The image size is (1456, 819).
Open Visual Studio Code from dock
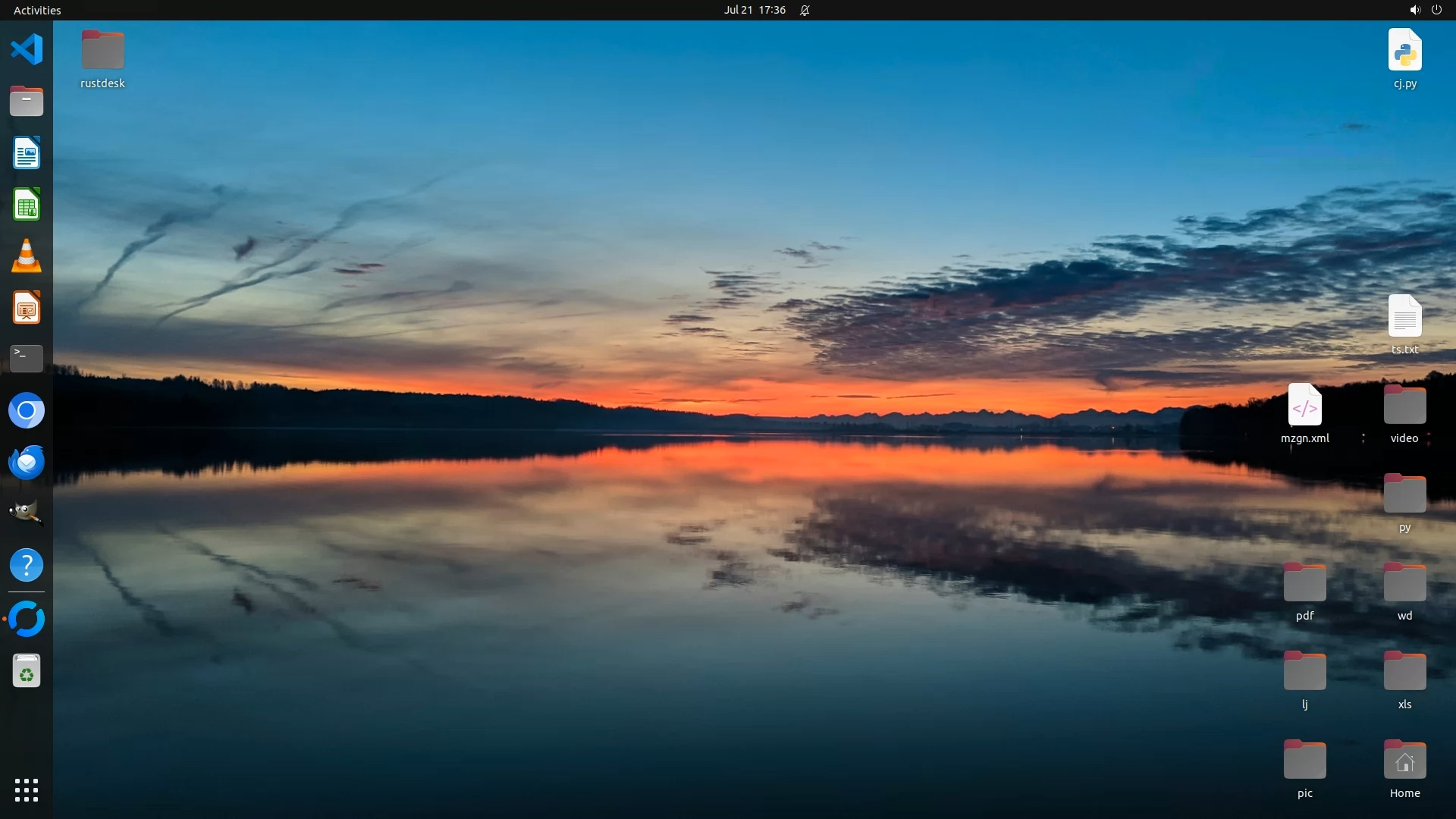coord(27,50)
